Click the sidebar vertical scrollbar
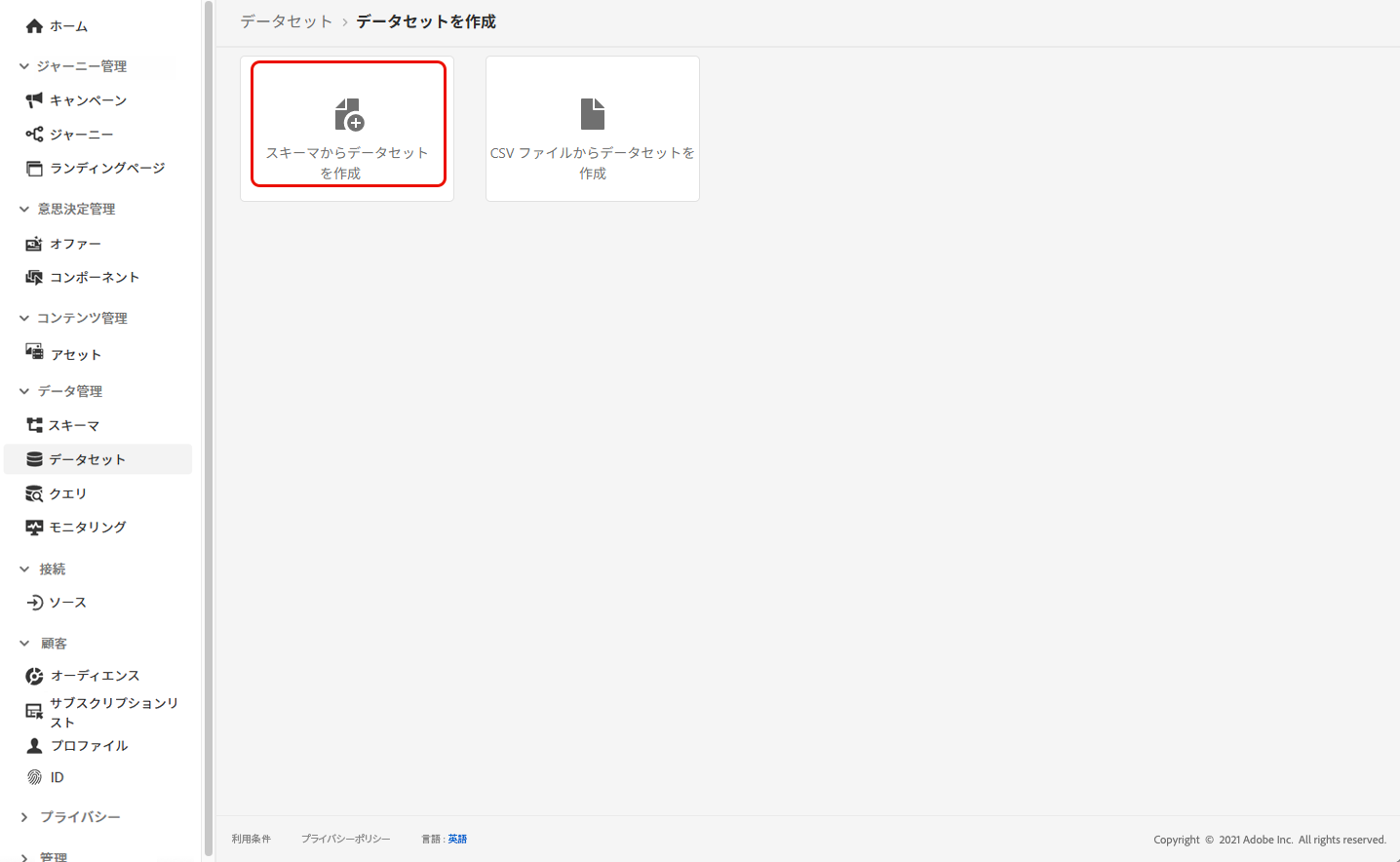The height and width of the screenshot is (862, 1400). pos(208,429)
